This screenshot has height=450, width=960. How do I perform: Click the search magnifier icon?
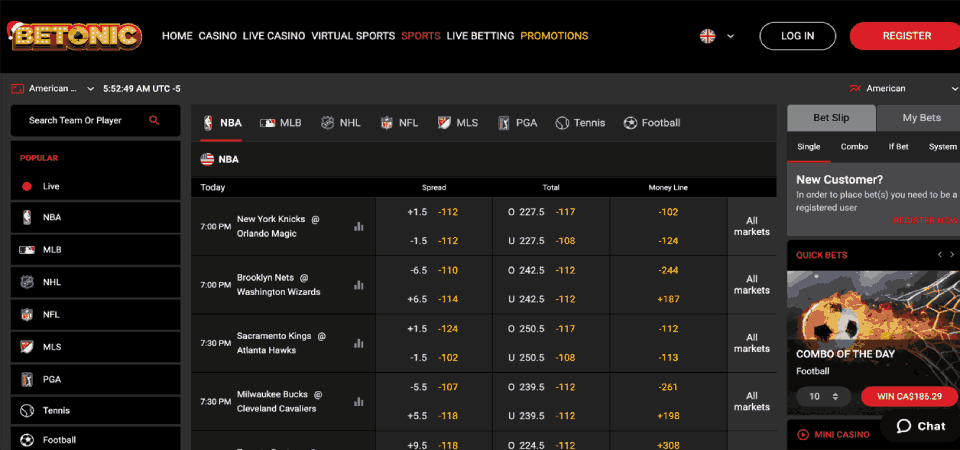click(154, 120)
